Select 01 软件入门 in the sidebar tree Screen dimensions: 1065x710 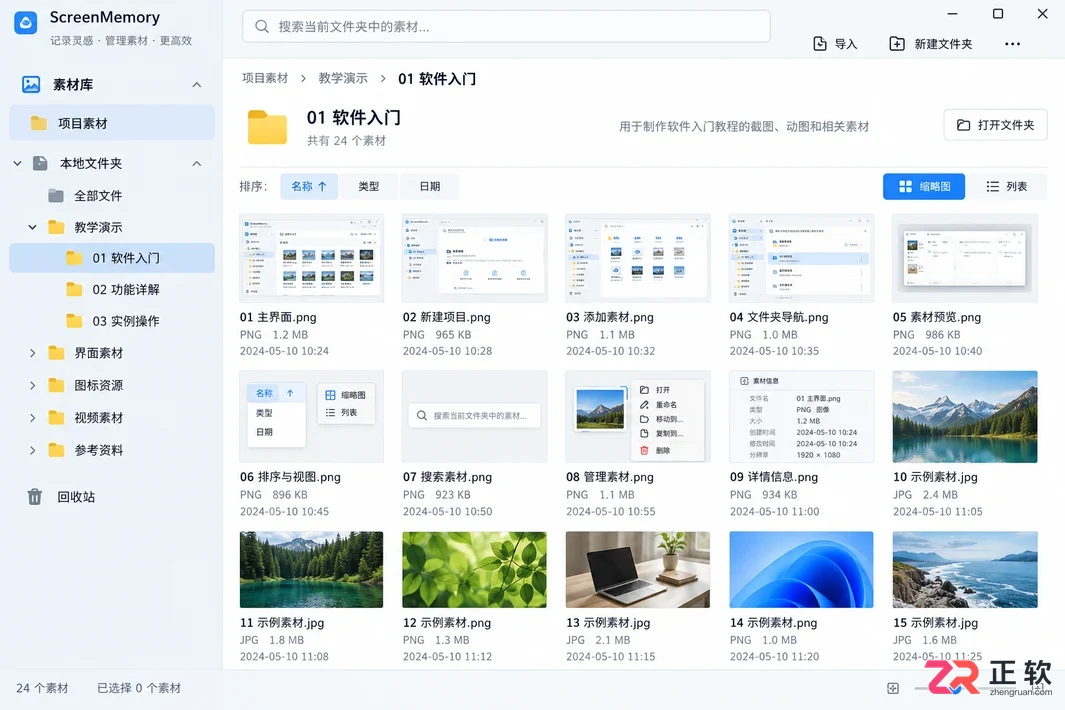tap(112, 258)
